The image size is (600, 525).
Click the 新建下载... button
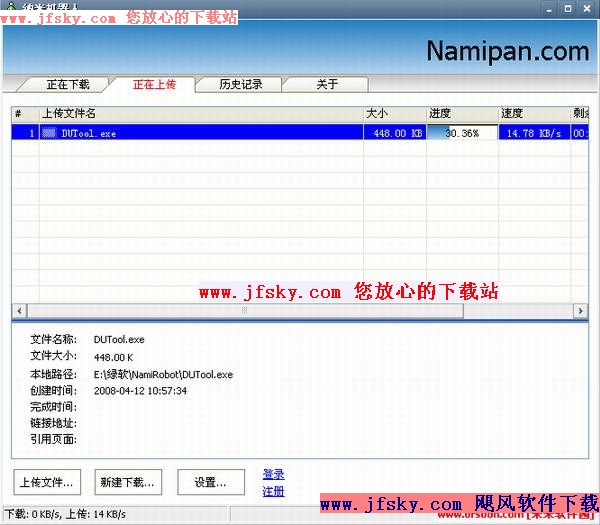coord(128,482)
